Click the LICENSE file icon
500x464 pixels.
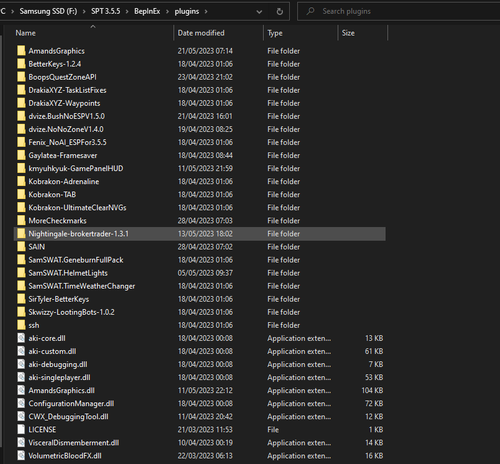pos(21,430)
